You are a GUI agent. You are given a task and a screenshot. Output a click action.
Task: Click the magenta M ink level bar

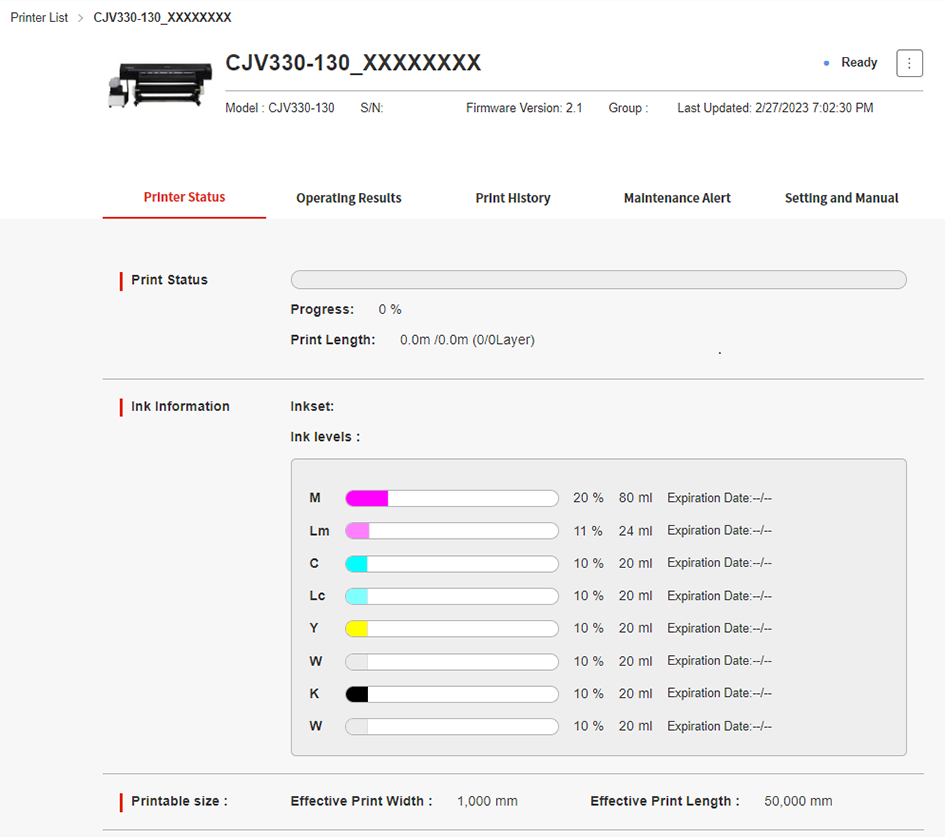point(451,498)
